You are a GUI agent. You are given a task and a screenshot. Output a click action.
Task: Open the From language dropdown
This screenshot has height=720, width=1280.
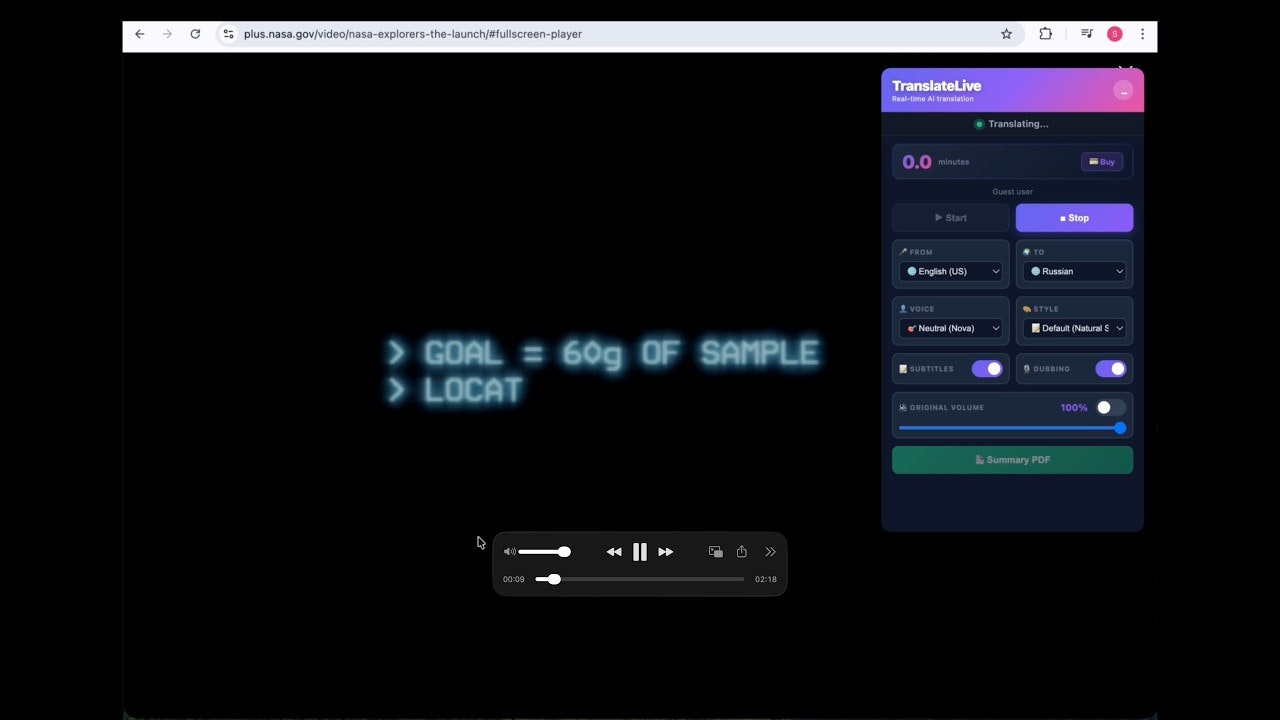pyautogui.click(x=951, y=271)
